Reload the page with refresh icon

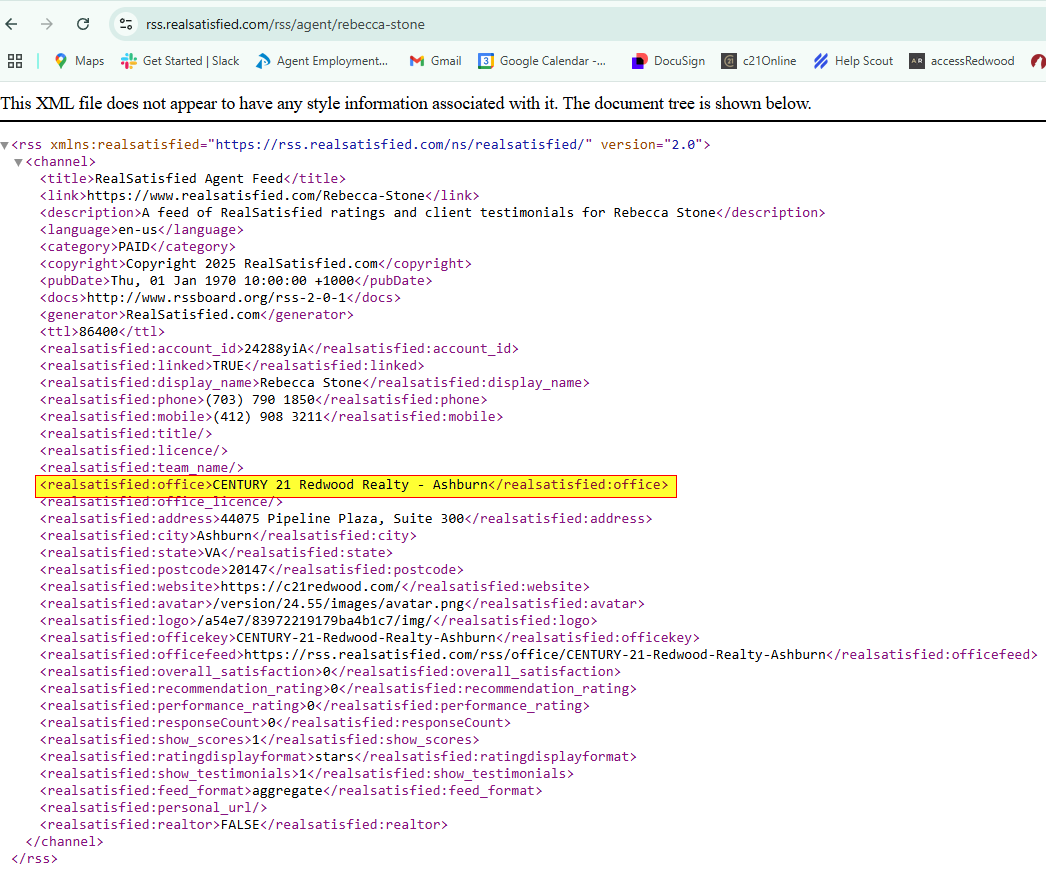[x=83, y=25]
